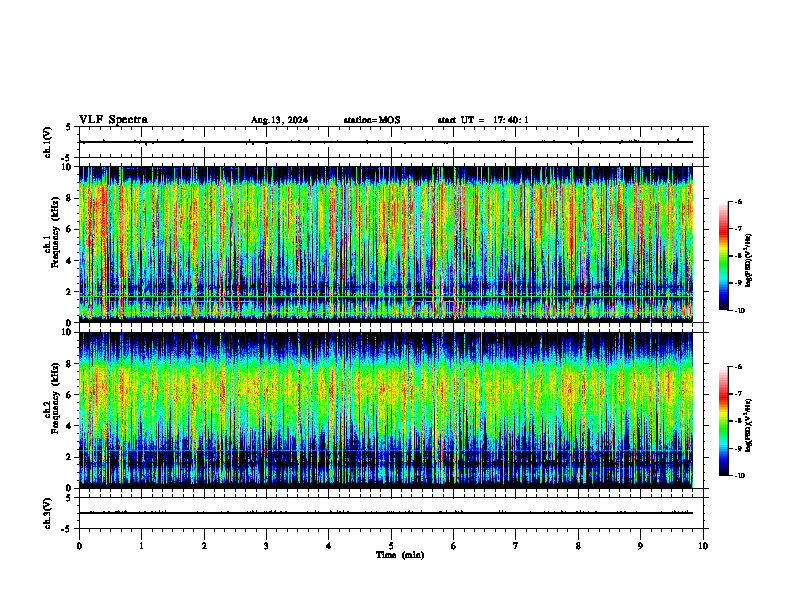Click the "8" kHz tick on ch.1 axis
The width and height of the screenshot is (792, 612).
tap(70, 198)
